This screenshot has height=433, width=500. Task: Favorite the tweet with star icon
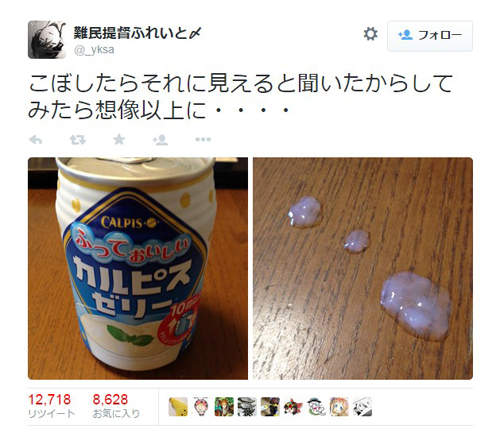[x=119, y=139]
